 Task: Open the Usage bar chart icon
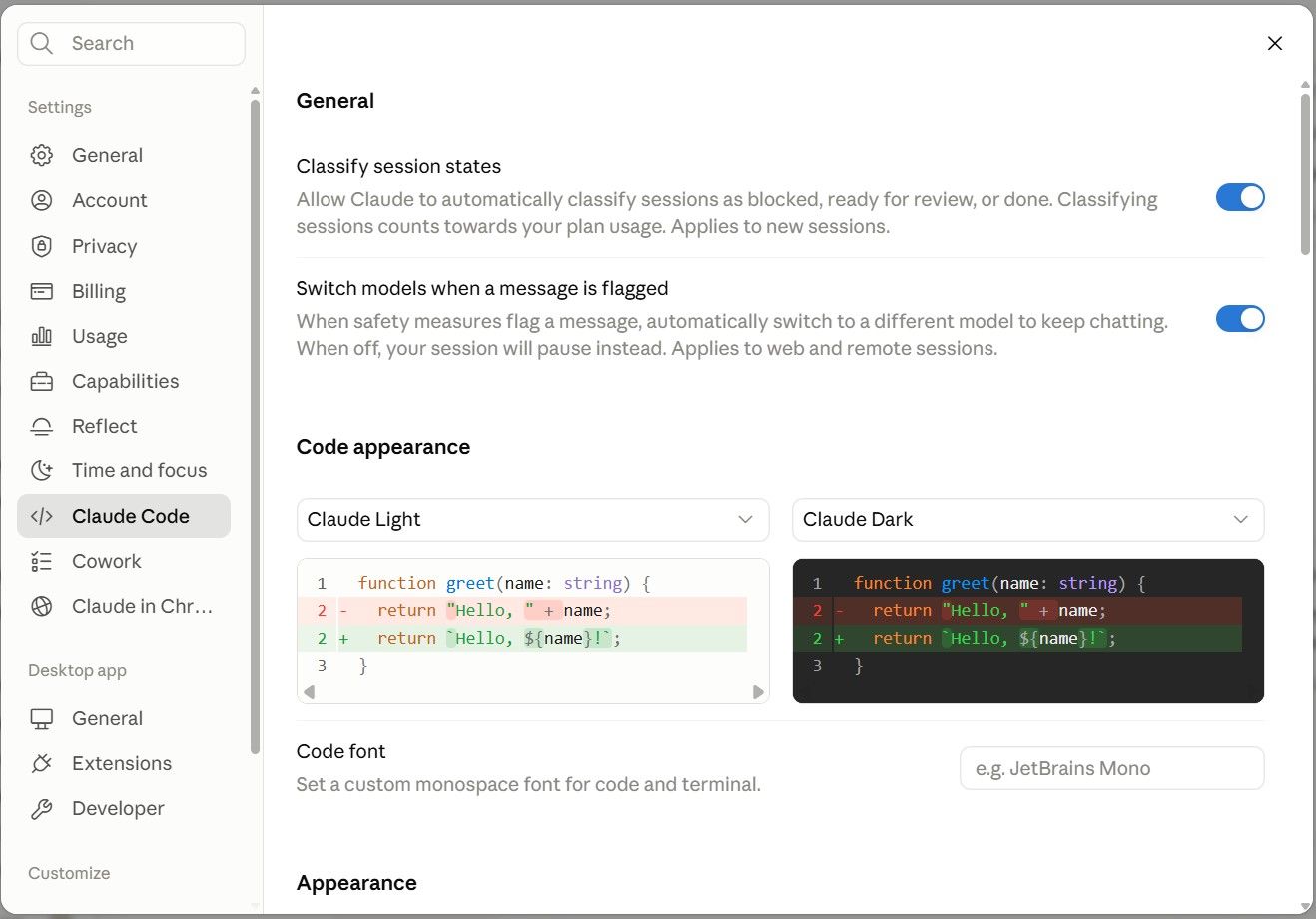click(41, 336)
